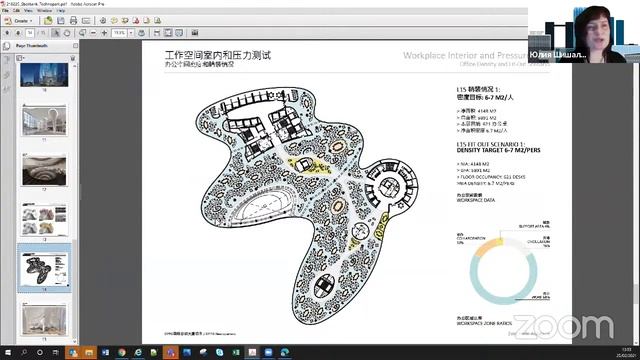Open Chrome from the taskbar
The height and width of the screenshot is (360, 640).
pos(122,352)
